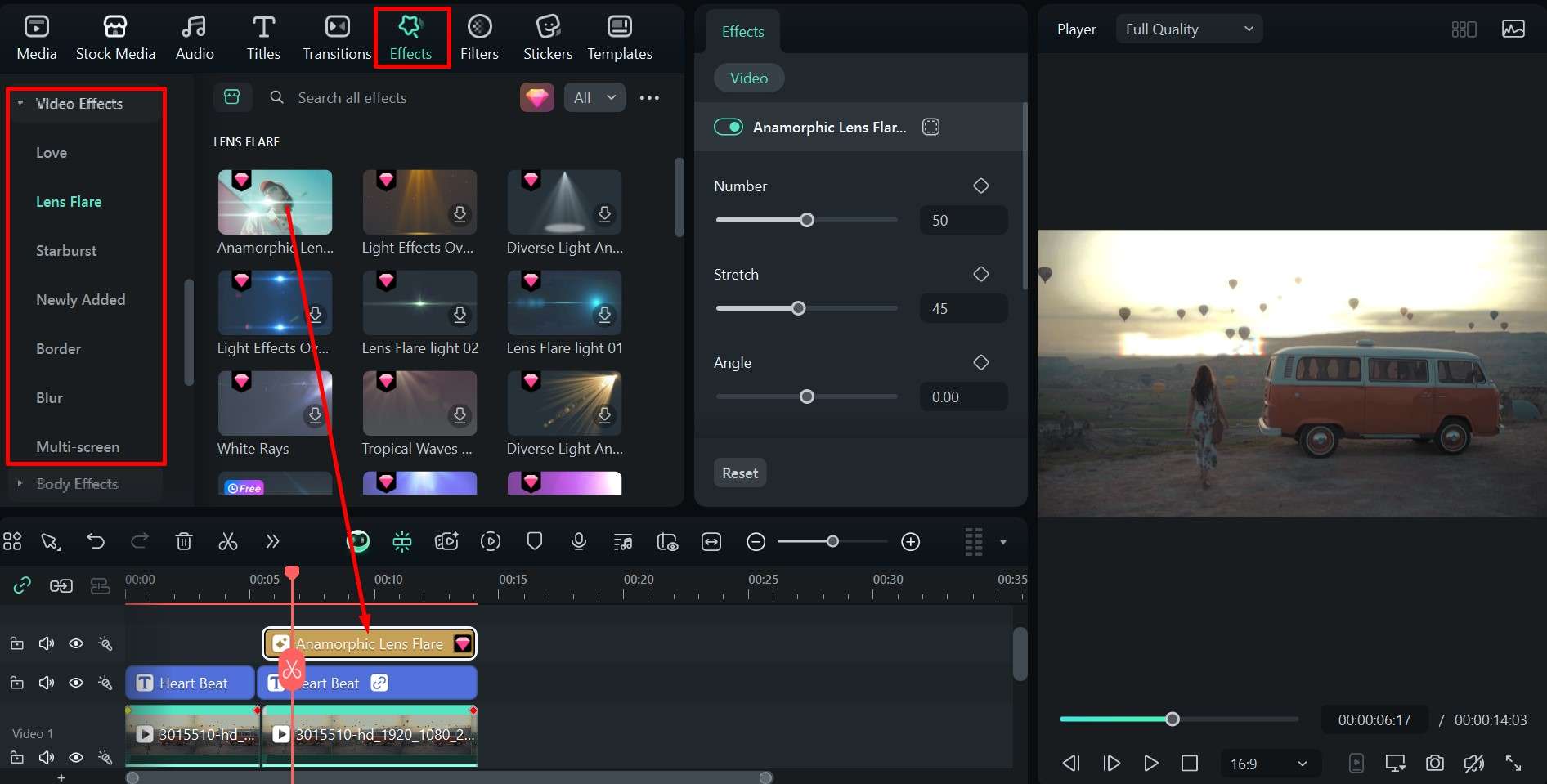Play the preview video
Image resolution: width=1547 pixels, height=784 pixels.
pos(1150,764)
